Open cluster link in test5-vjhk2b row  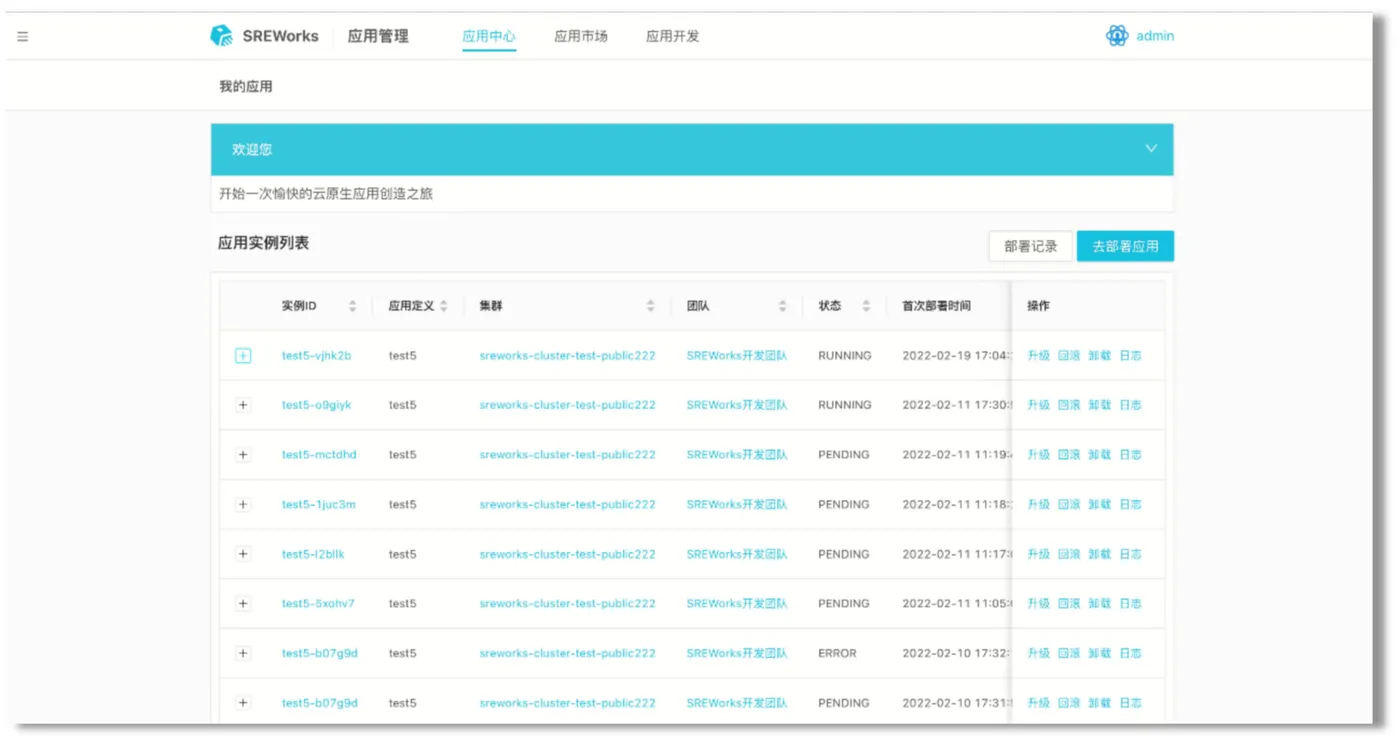[567, 356]
